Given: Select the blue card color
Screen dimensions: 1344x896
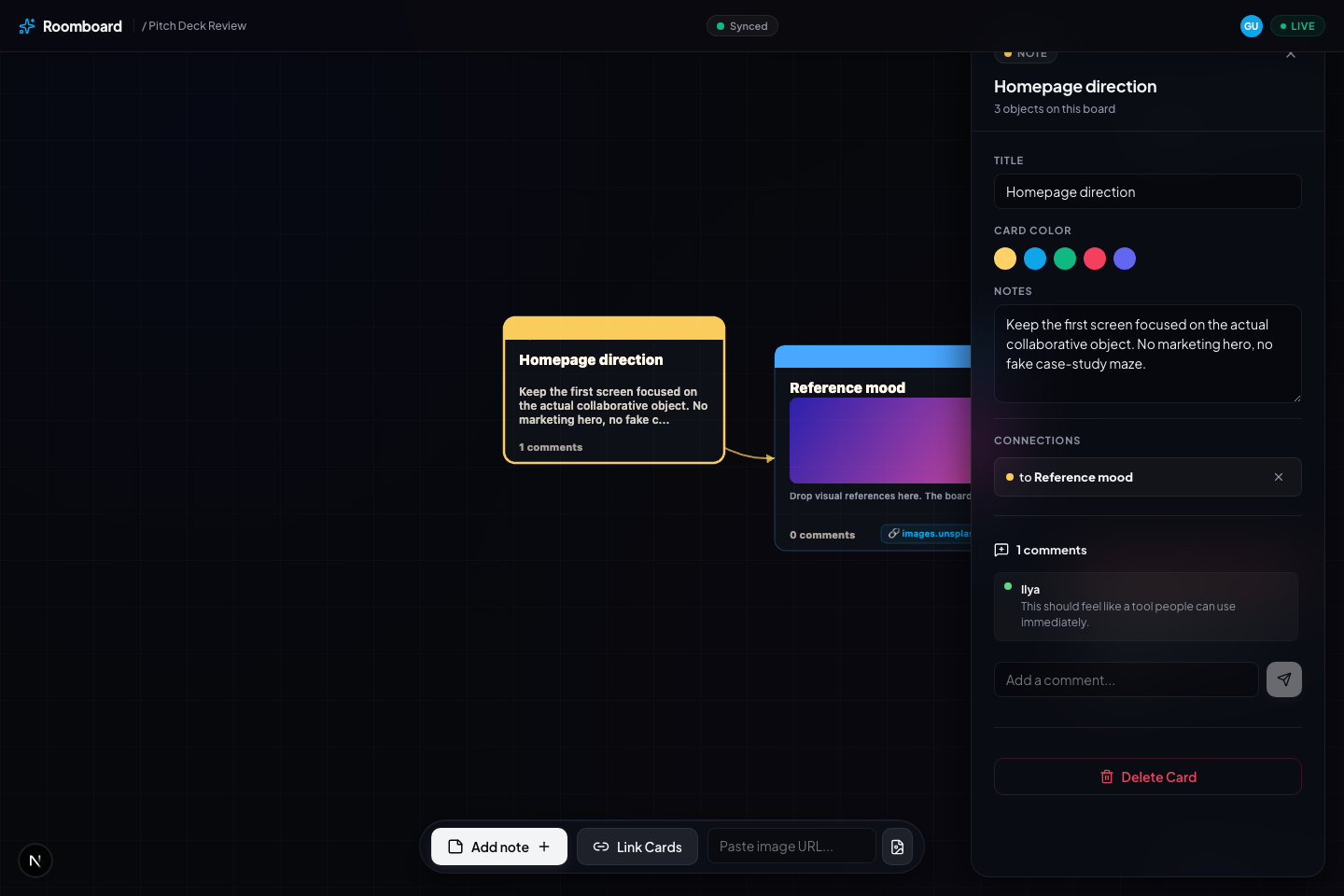Looking at the screenshot, I should [1035, 259].
